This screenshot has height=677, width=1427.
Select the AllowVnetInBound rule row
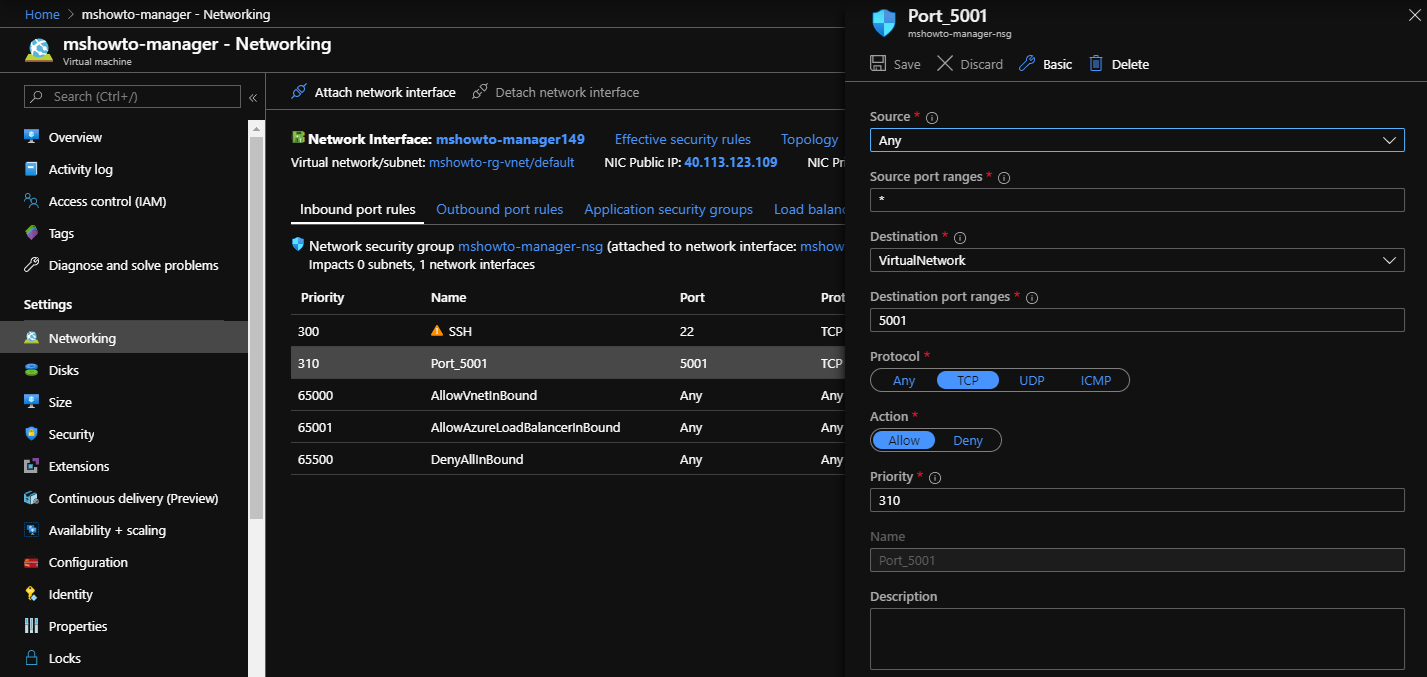[x=568, y=395]
